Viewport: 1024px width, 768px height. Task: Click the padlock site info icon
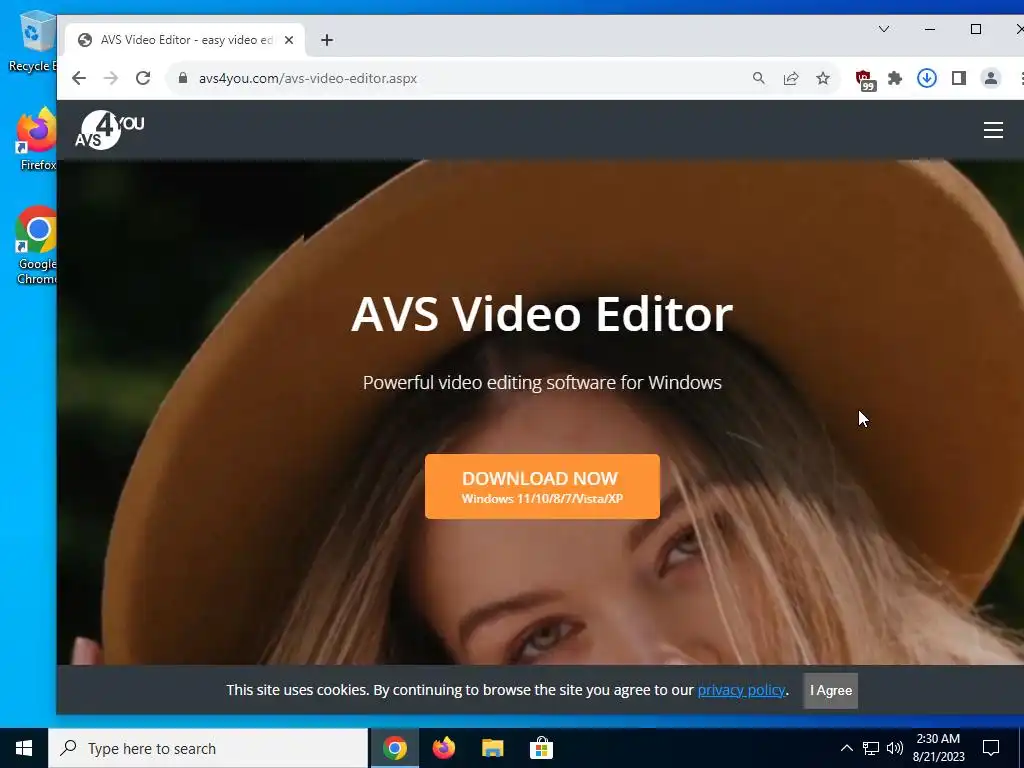click(x=183, y=78)
